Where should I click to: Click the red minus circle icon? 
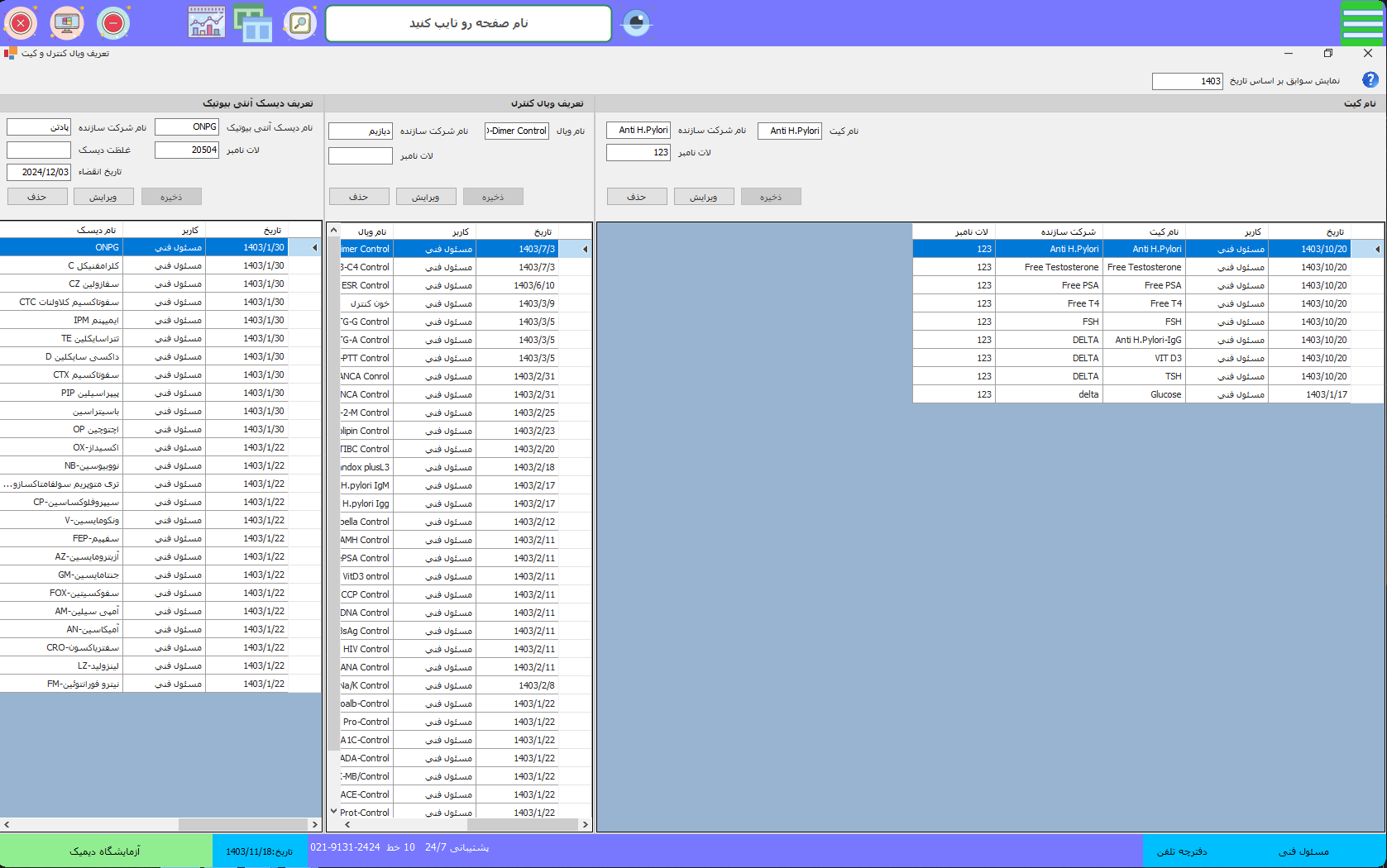click(x=113, y=23)
